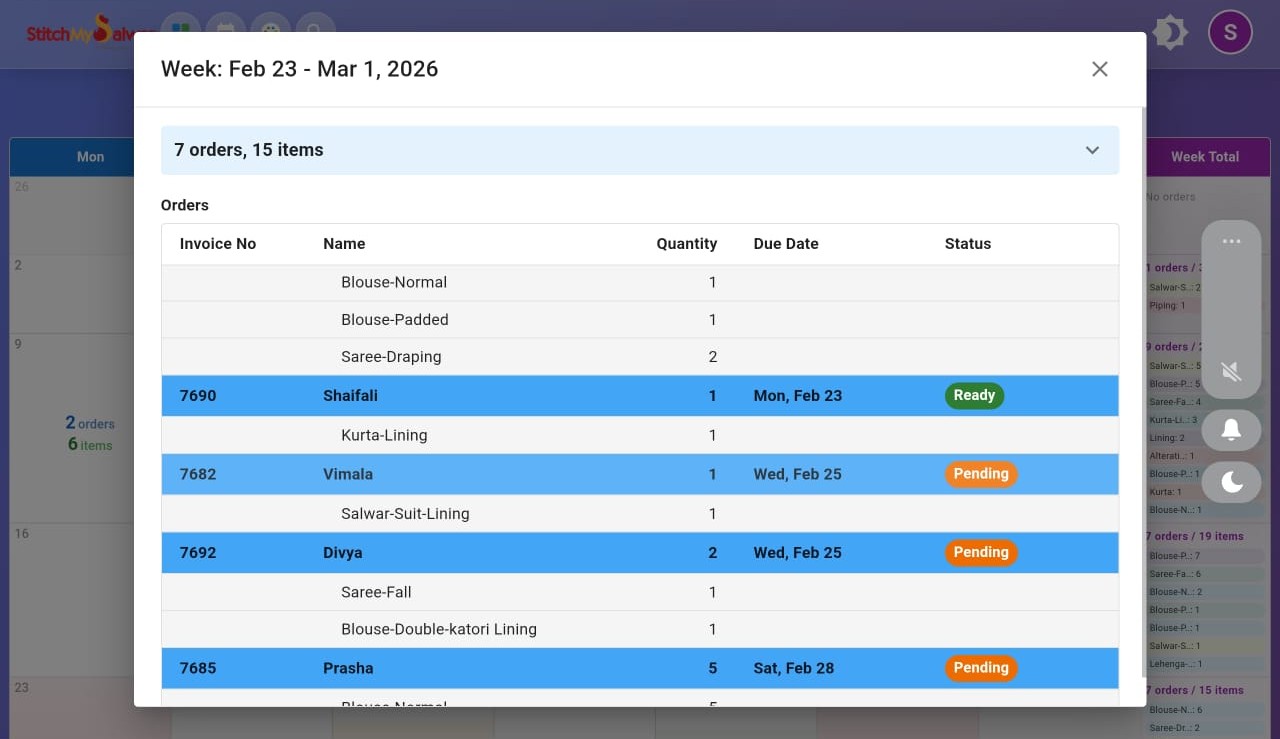Image resolution: width=1280 pixels, height=739 pixels.
Task: Close the week details dialog
Action: click(x=1099, y=69)
